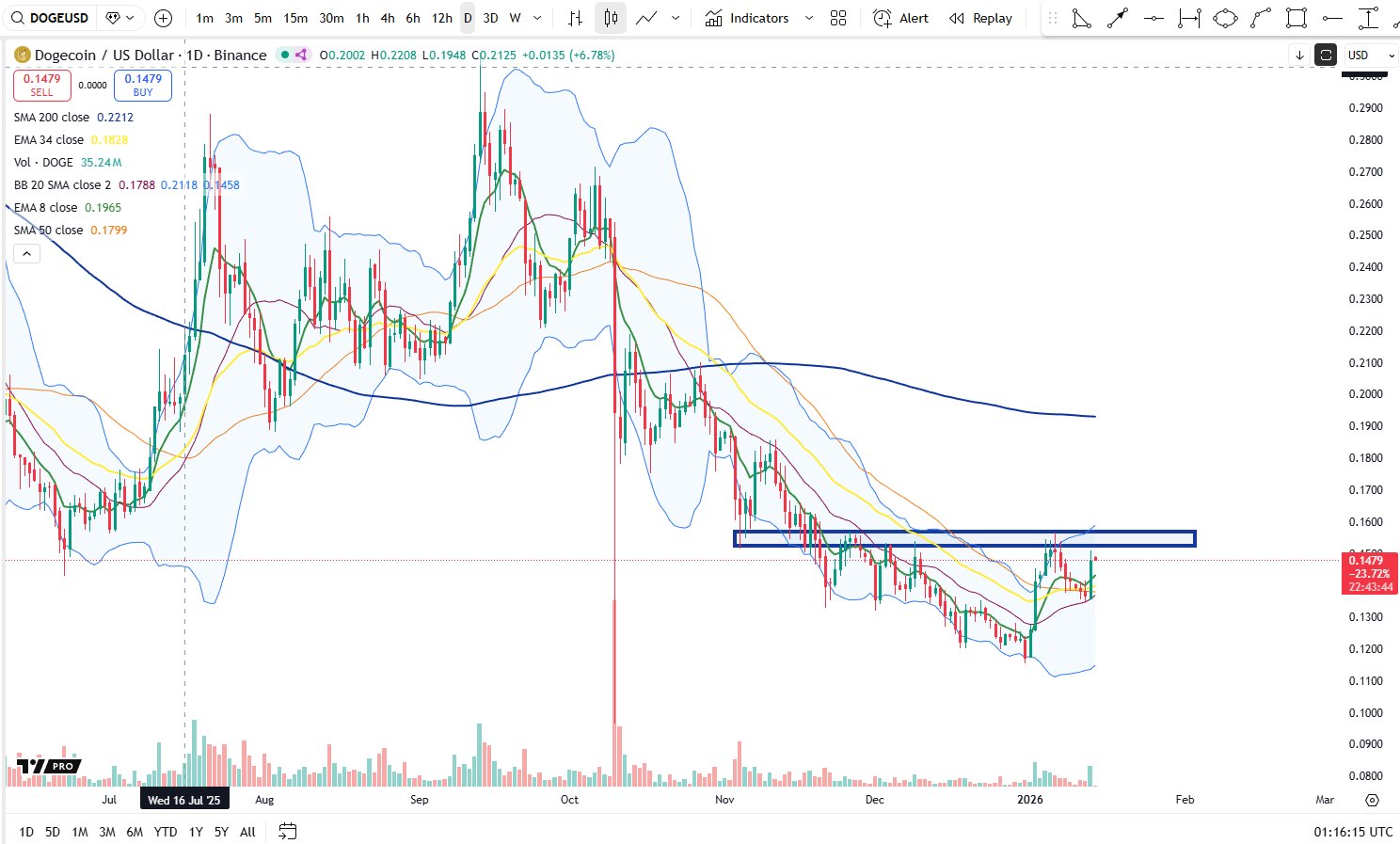The height and width of the screenshot is (844, 1400).
Task: Select the Bars chart style icon
Action: (576, 18)
